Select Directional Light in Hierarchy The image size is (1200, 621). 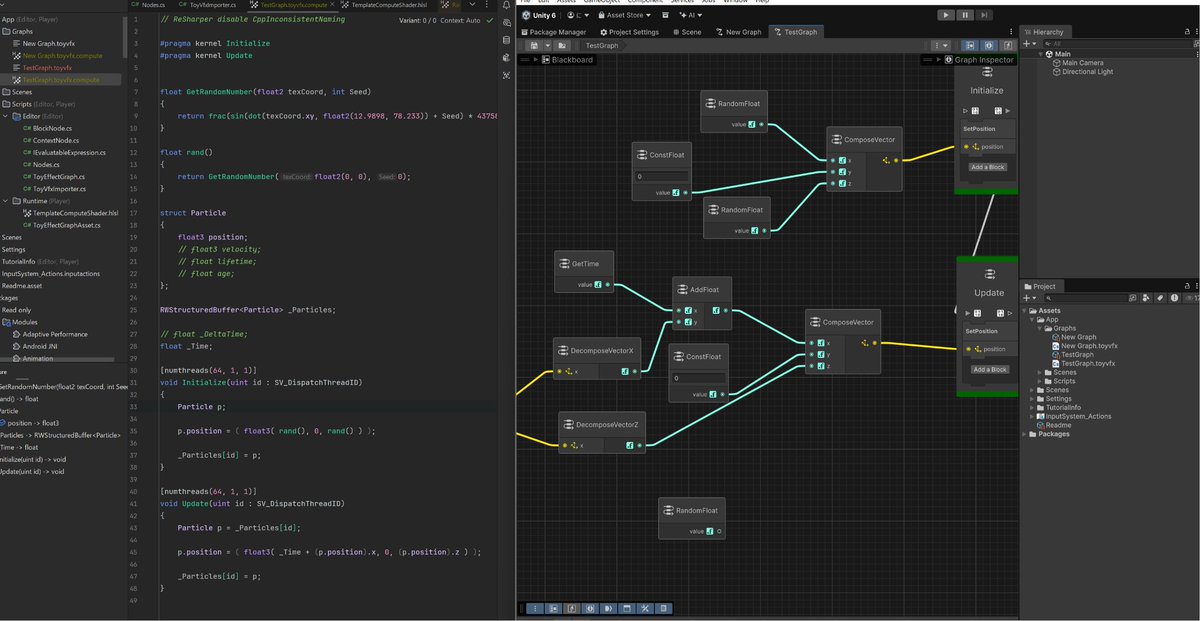point(1086,72)
